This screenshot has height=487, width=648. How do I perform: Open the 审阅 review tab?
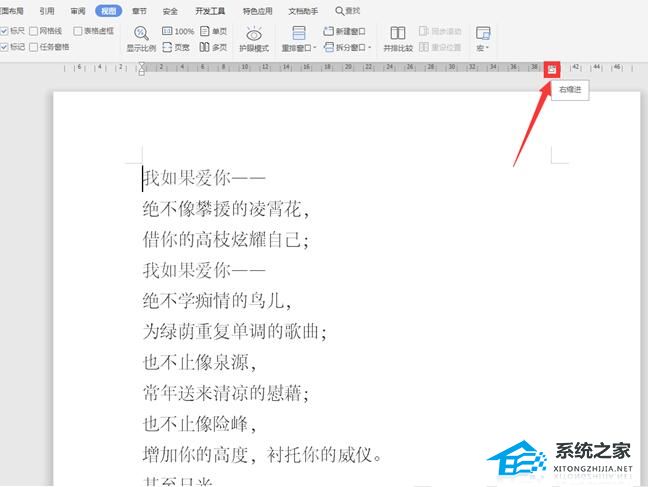[78, 11]
